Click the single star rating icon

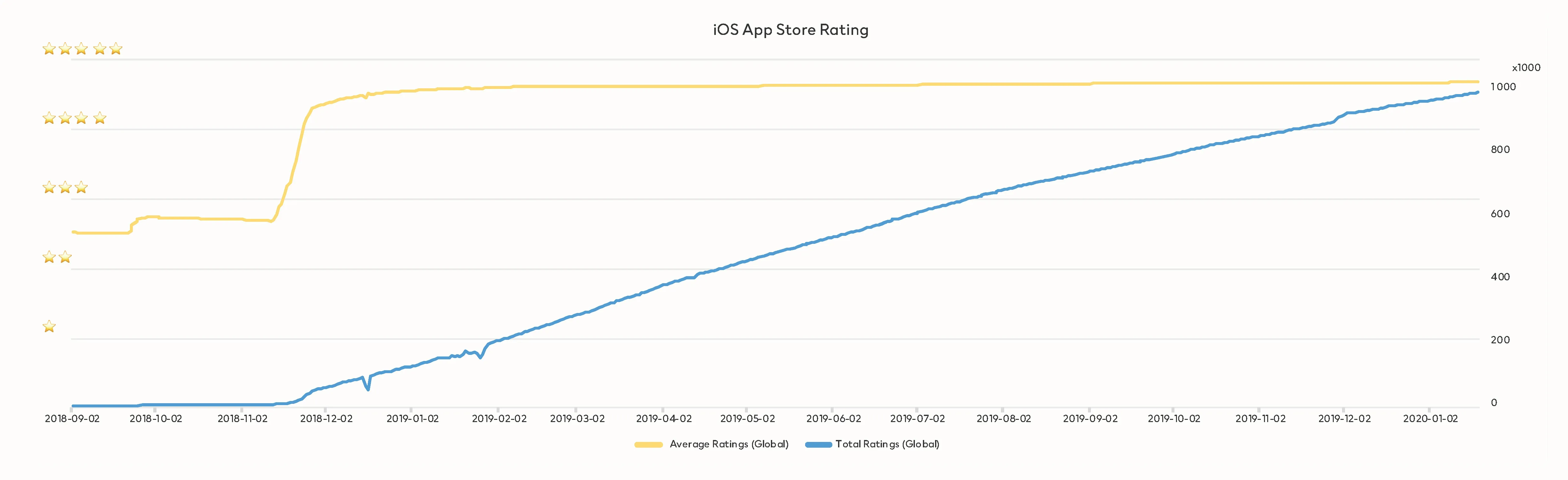49,327
